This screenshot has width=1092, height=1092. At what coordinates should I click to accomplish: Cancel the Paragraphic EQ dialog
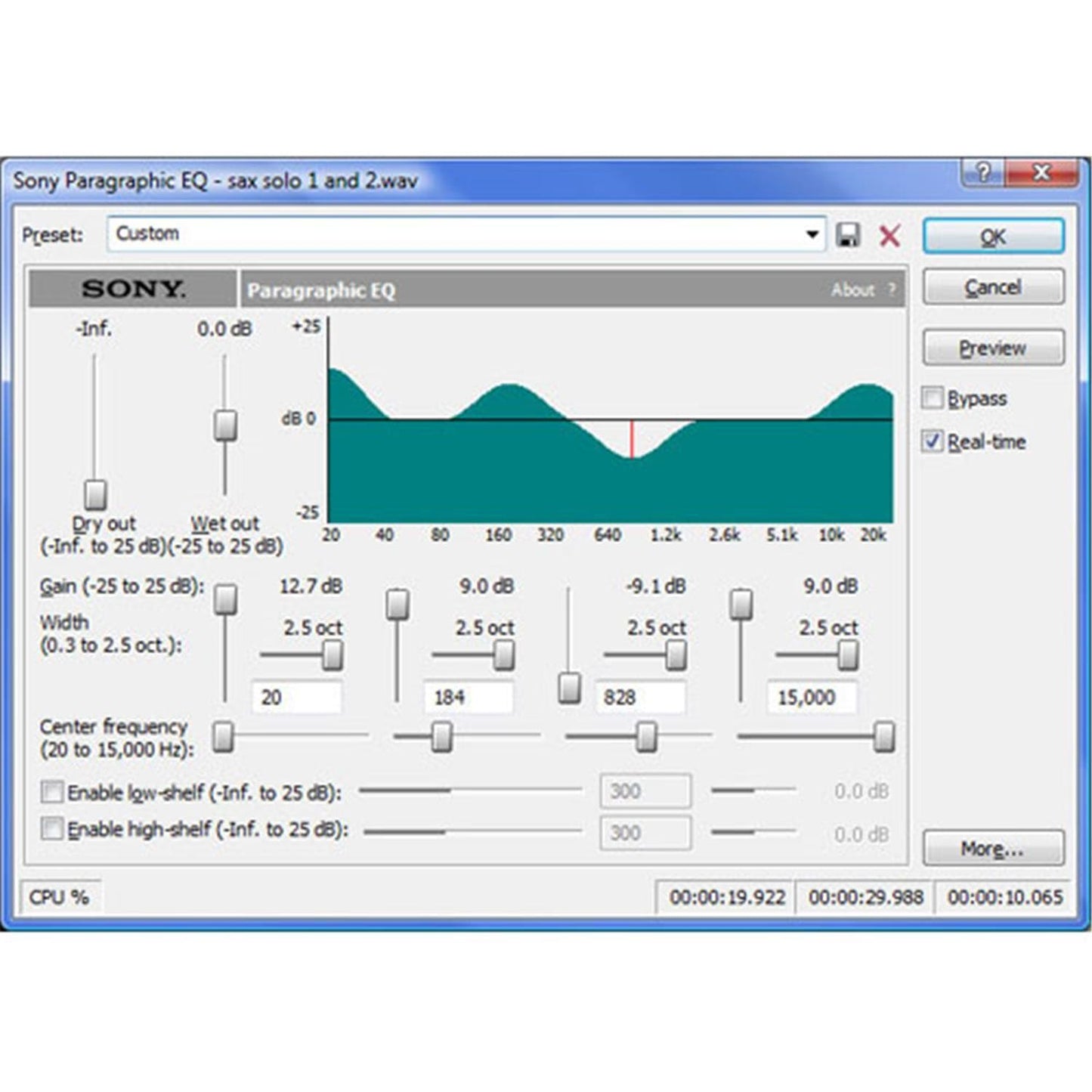tap(992, 286)
